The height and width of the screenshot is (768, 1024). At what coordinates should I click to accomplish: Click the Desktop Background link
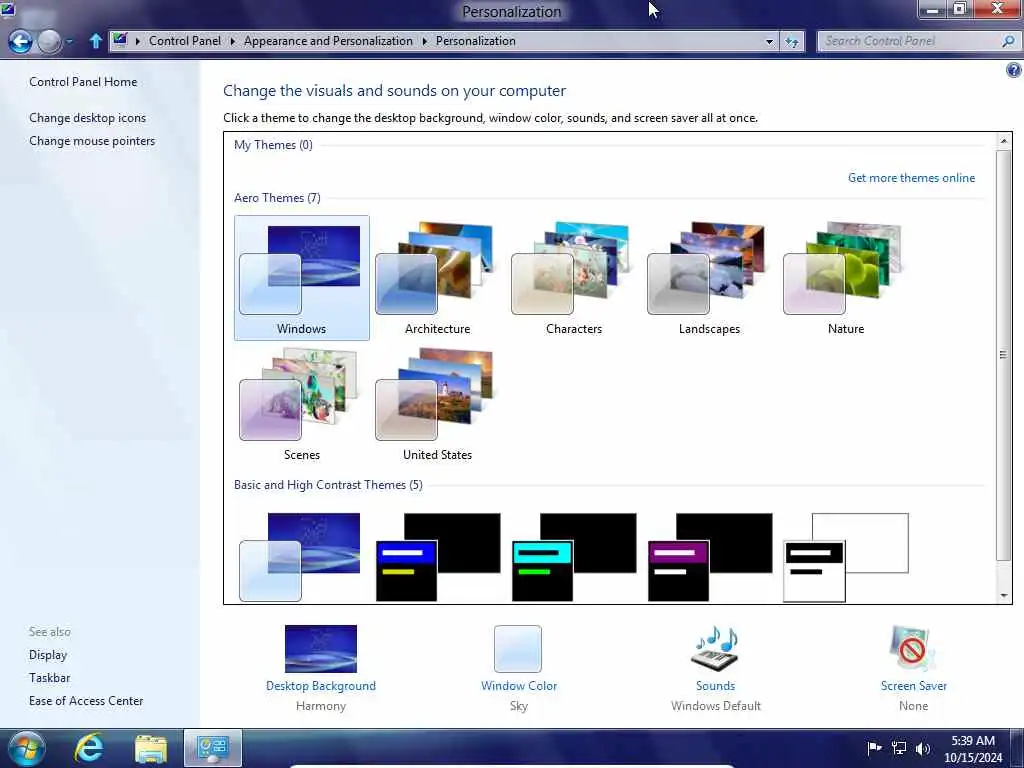[x=321, y=686]
